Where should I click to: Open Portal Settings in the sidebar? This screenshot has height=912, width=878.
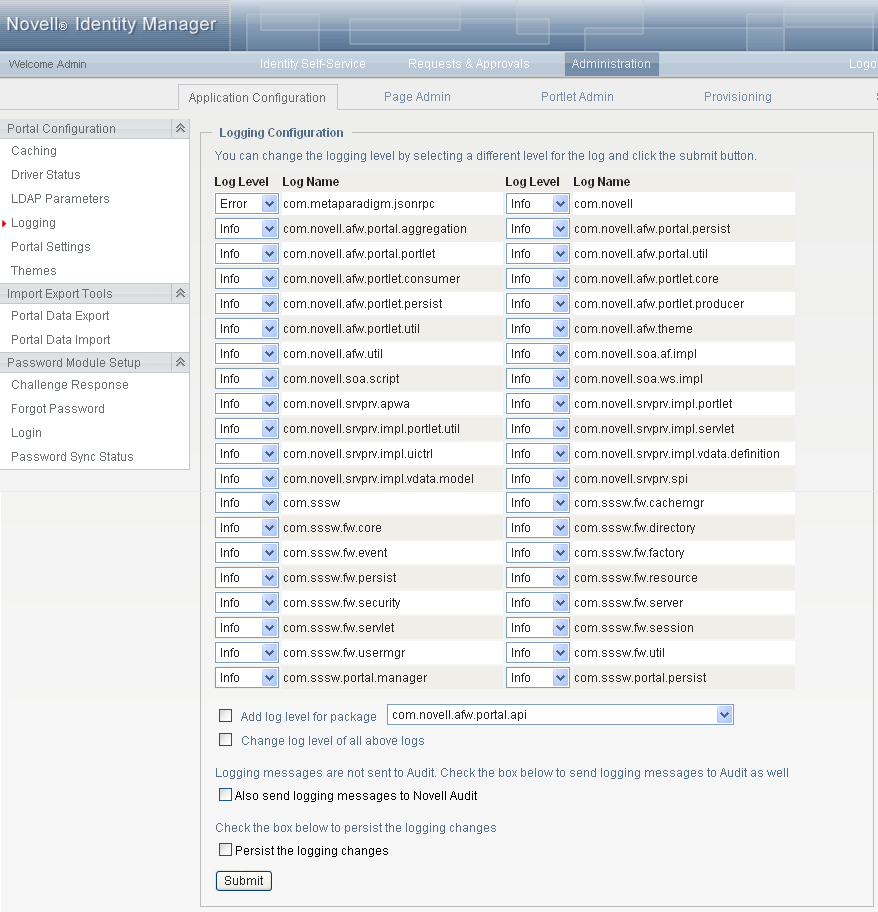pos(51,247)
